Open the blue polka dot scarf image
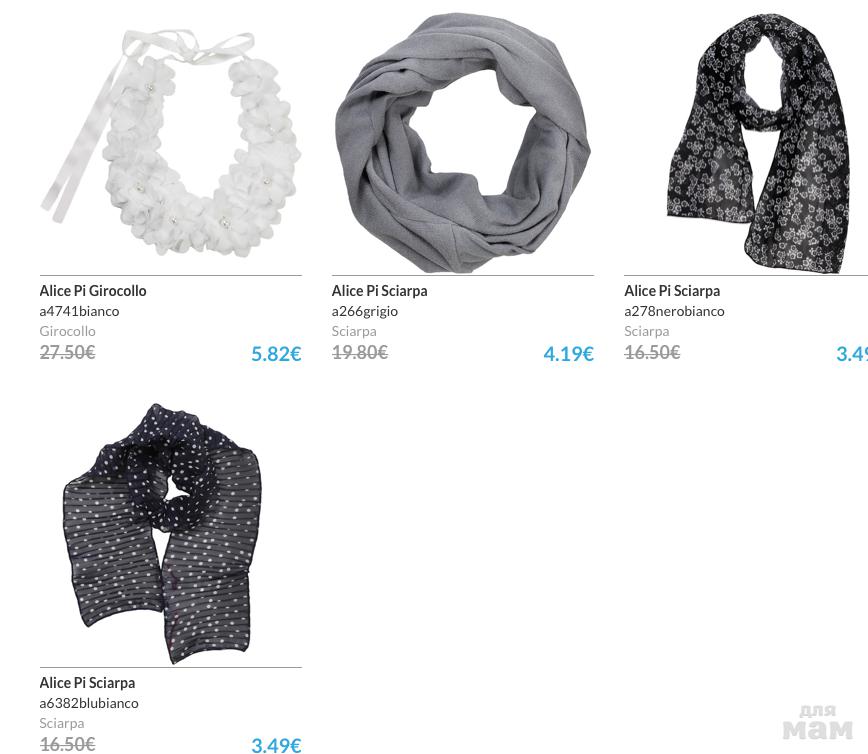Viewport: 868px width, 754px height. 162,533
